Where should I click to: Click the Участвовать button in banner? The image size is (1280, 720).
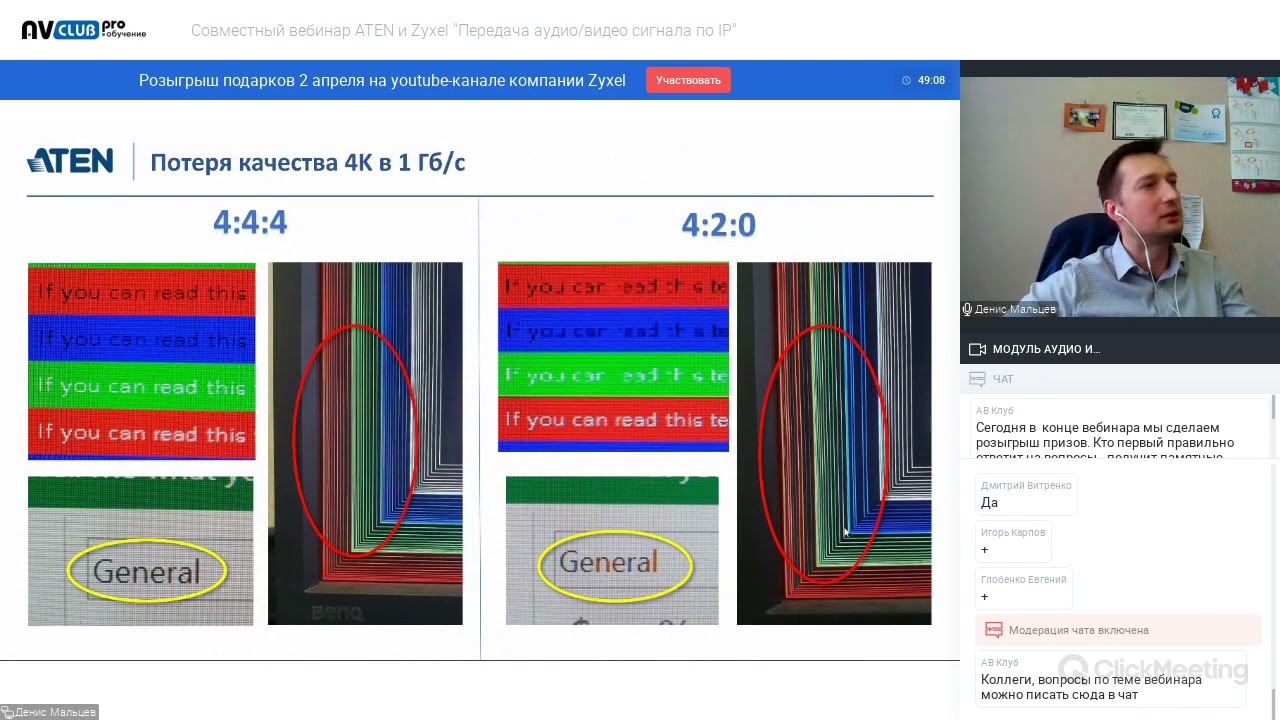pos(688,80)
